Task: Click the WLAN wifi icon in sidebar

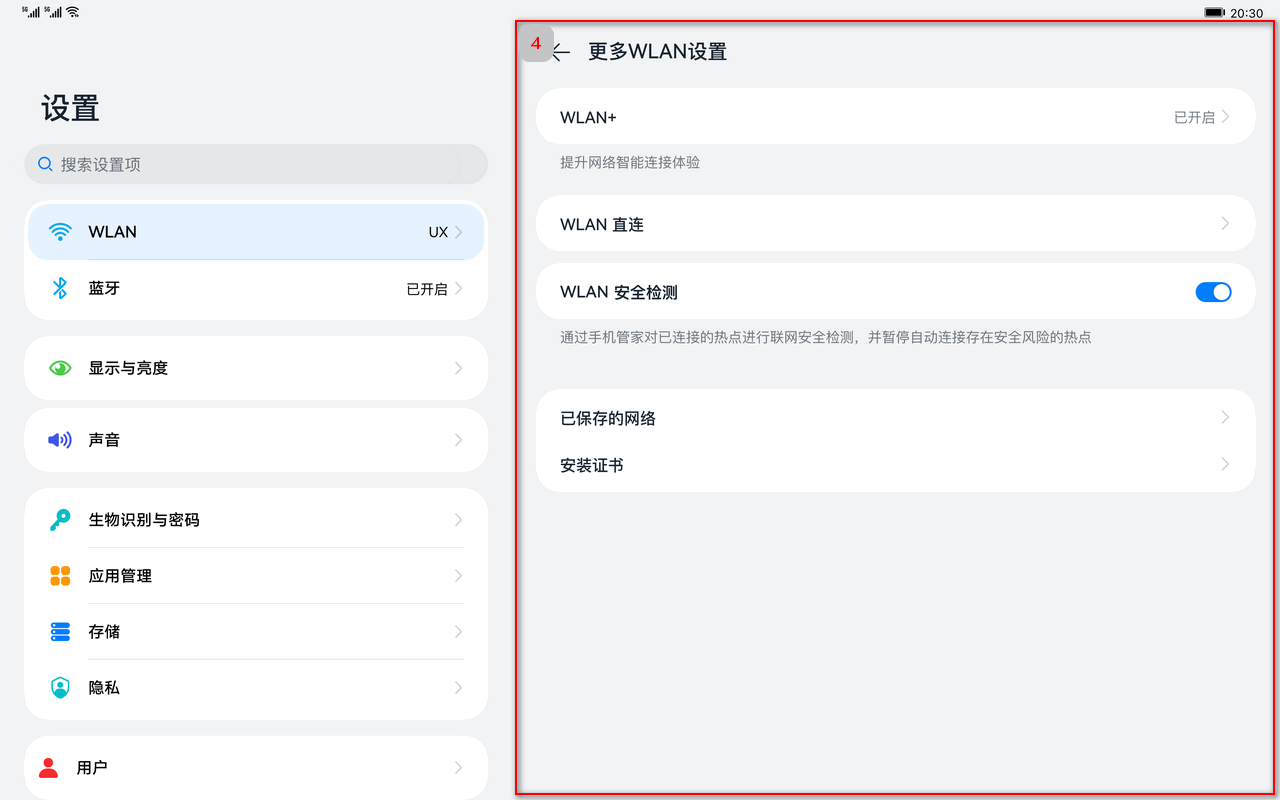Action: 60,232
